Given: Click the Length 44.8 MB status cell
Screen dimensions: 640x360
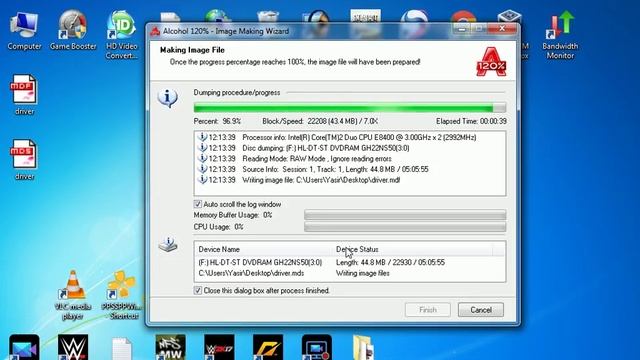Looking at the screenshot, I should point(390,262).
